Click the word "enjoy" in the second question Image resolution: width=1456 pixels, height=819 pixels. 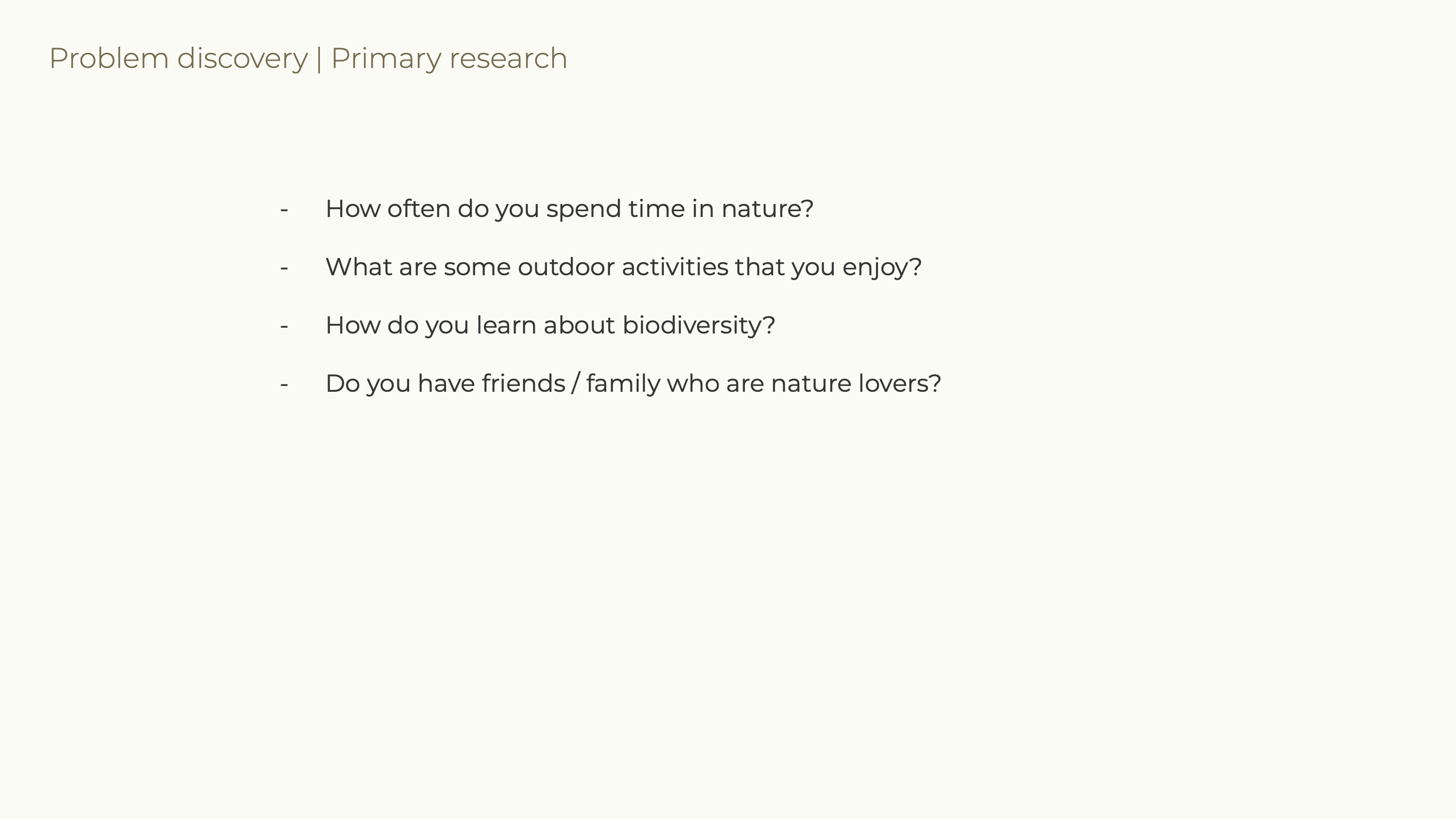point(875,268)
